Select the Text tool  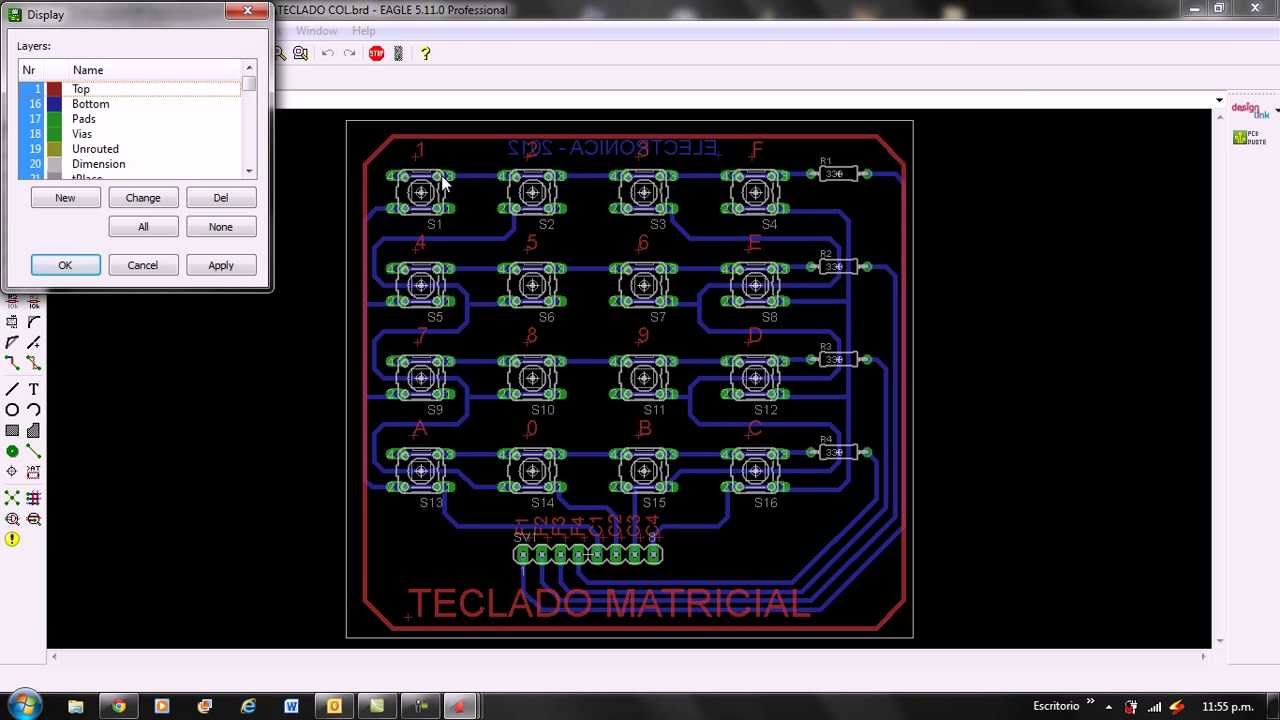(x=34, y=389)
